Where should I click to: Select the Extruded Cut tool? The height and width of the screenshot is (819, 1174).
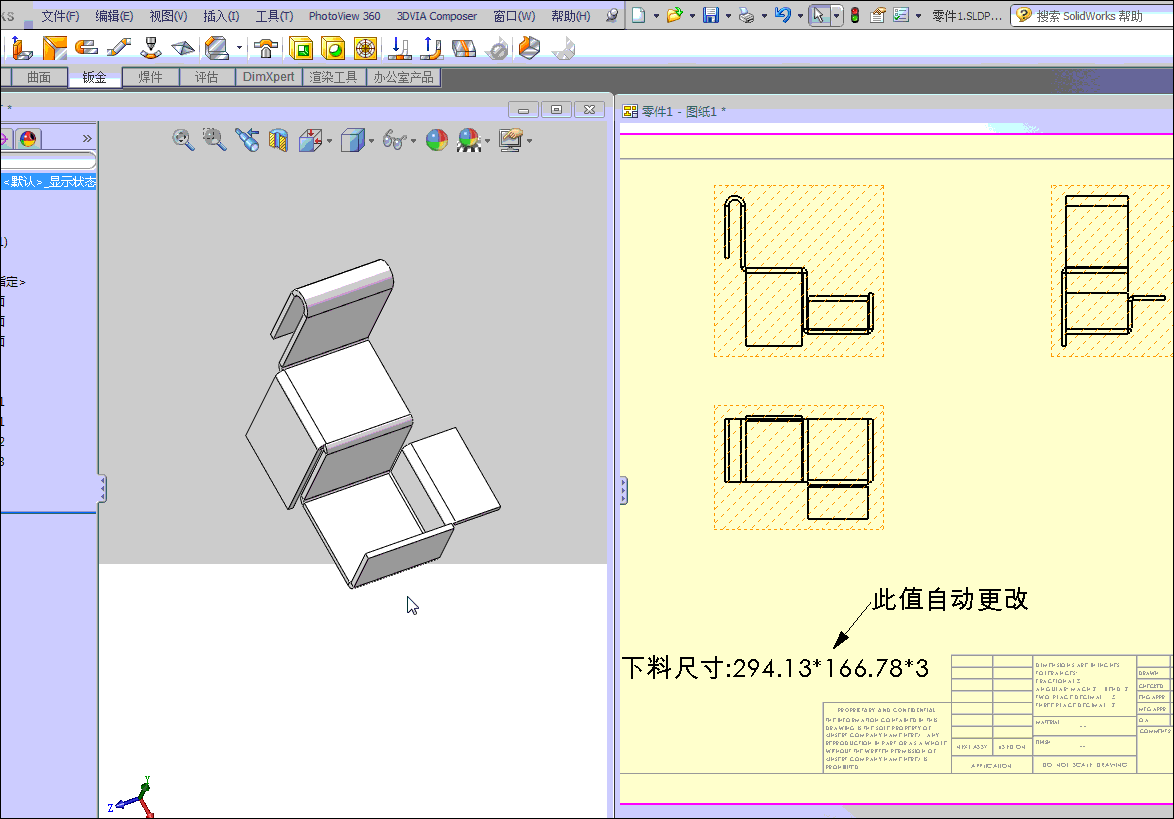pos(301,49)
